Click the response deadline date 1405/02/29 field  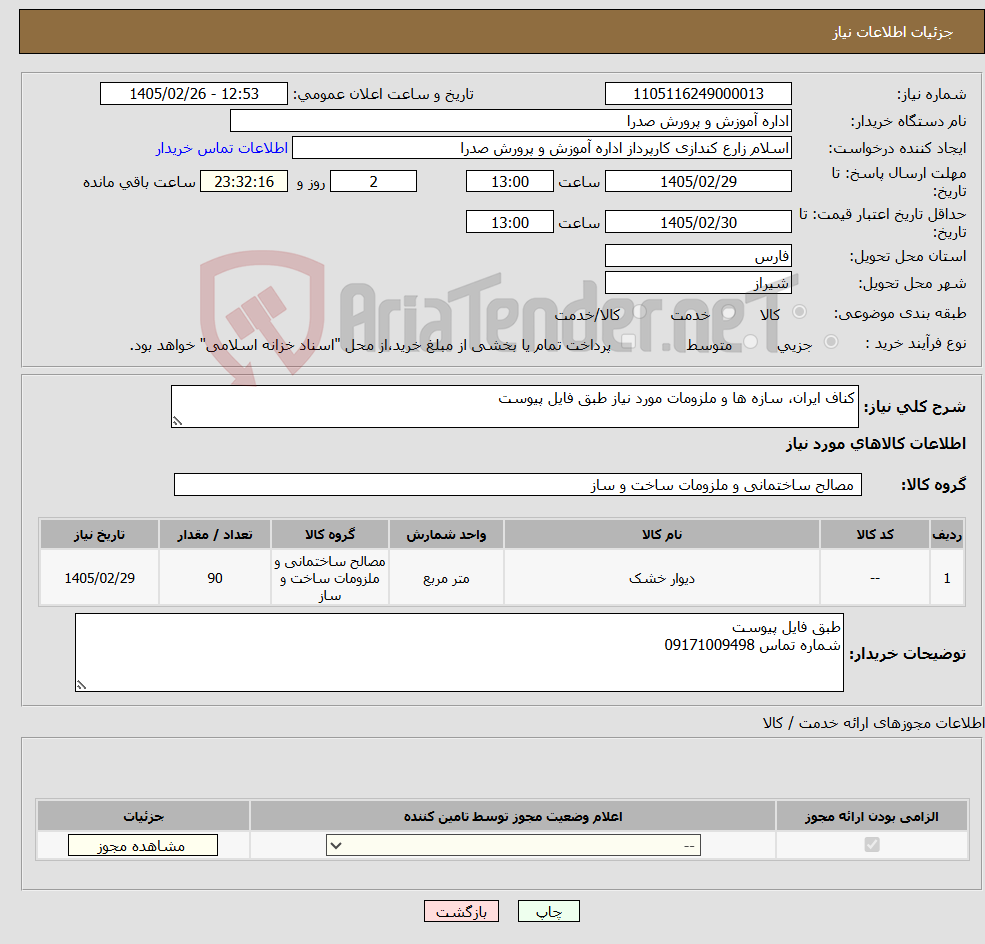pyautogui.click(x=698, y=182)
